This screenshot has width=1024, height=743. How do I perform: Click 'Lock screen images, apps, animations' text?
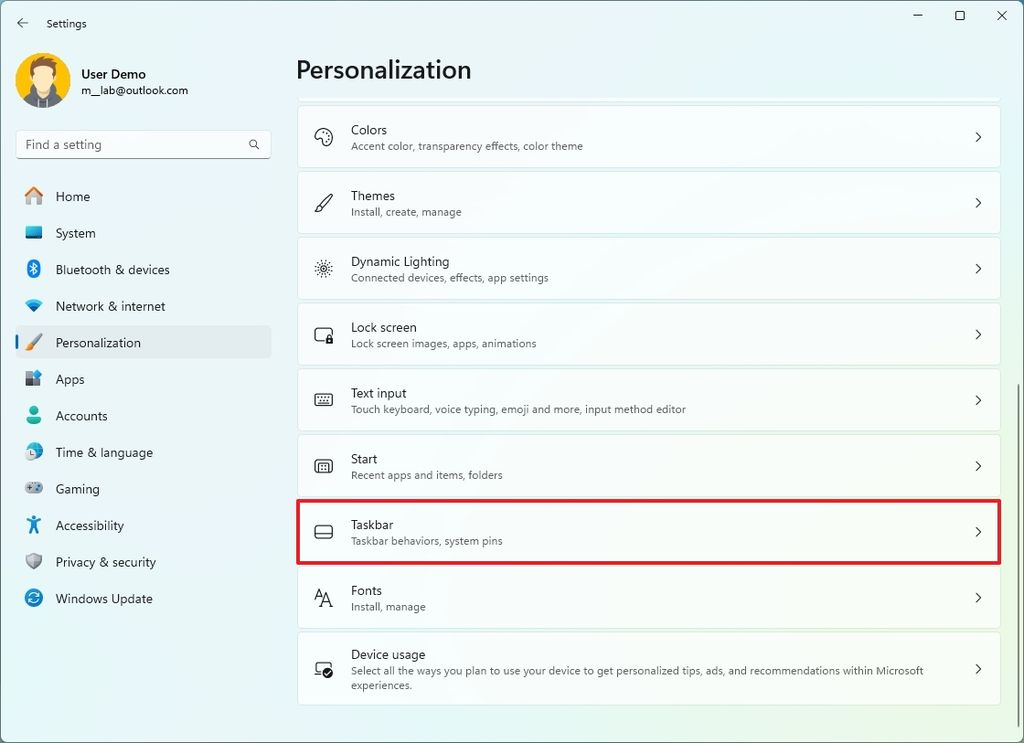(x=443, y=343)
